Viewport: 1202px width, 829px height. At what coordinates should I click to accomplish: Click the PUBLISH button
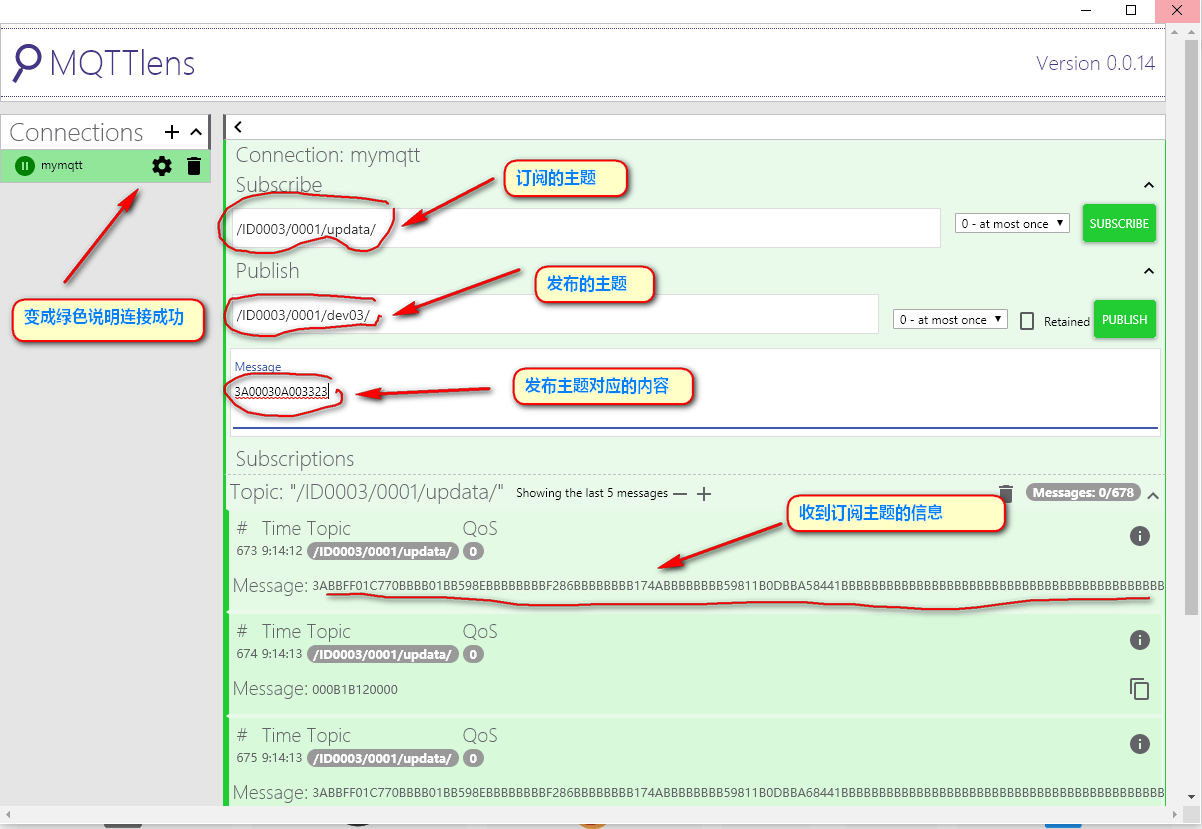[x=1125, y=319]
